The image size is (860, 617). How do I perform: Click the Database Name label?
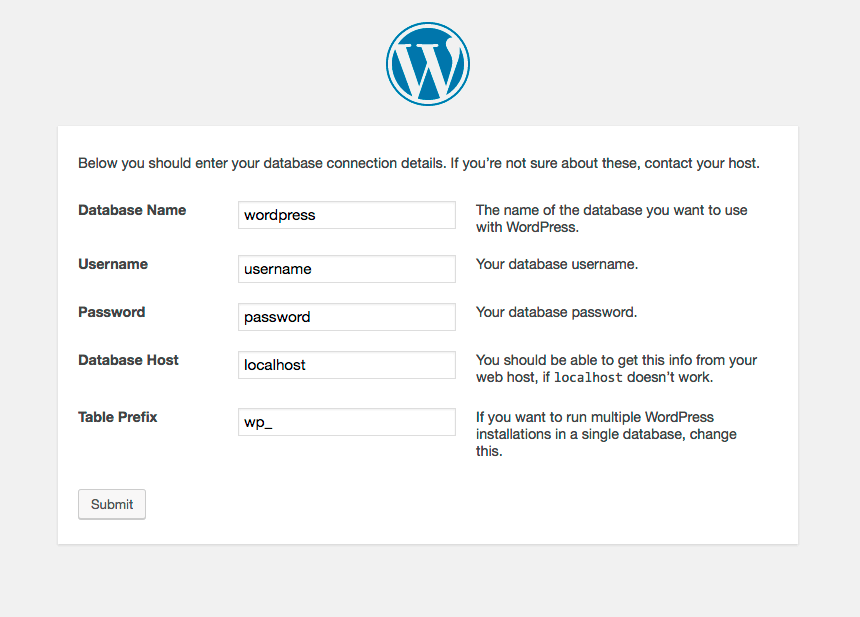pos(132,210)
